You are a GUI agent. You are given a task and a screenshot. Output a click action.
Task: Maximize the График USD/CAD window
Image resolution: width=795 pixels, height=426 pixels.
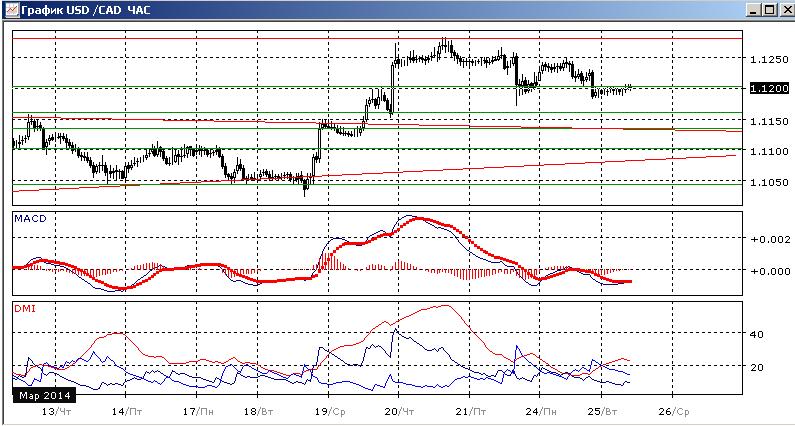point(769,9)
